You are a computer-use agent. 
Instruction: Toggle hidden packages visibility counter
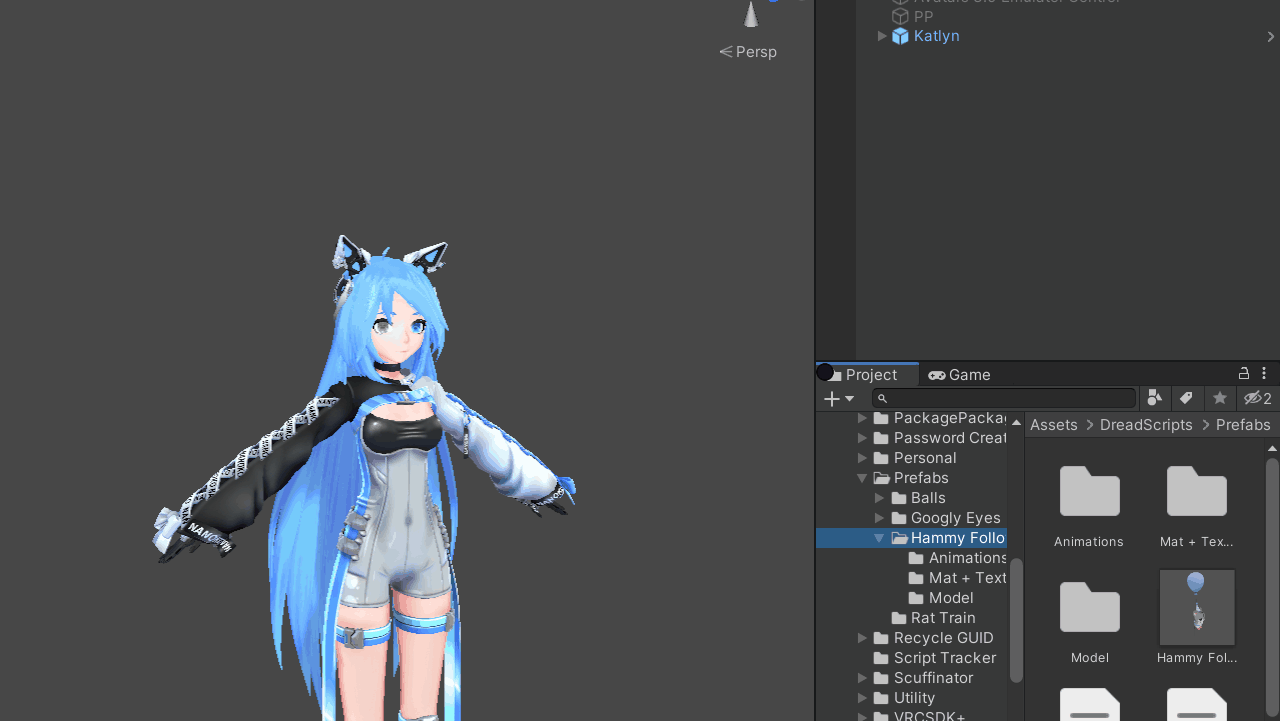tap(1258, 398)
